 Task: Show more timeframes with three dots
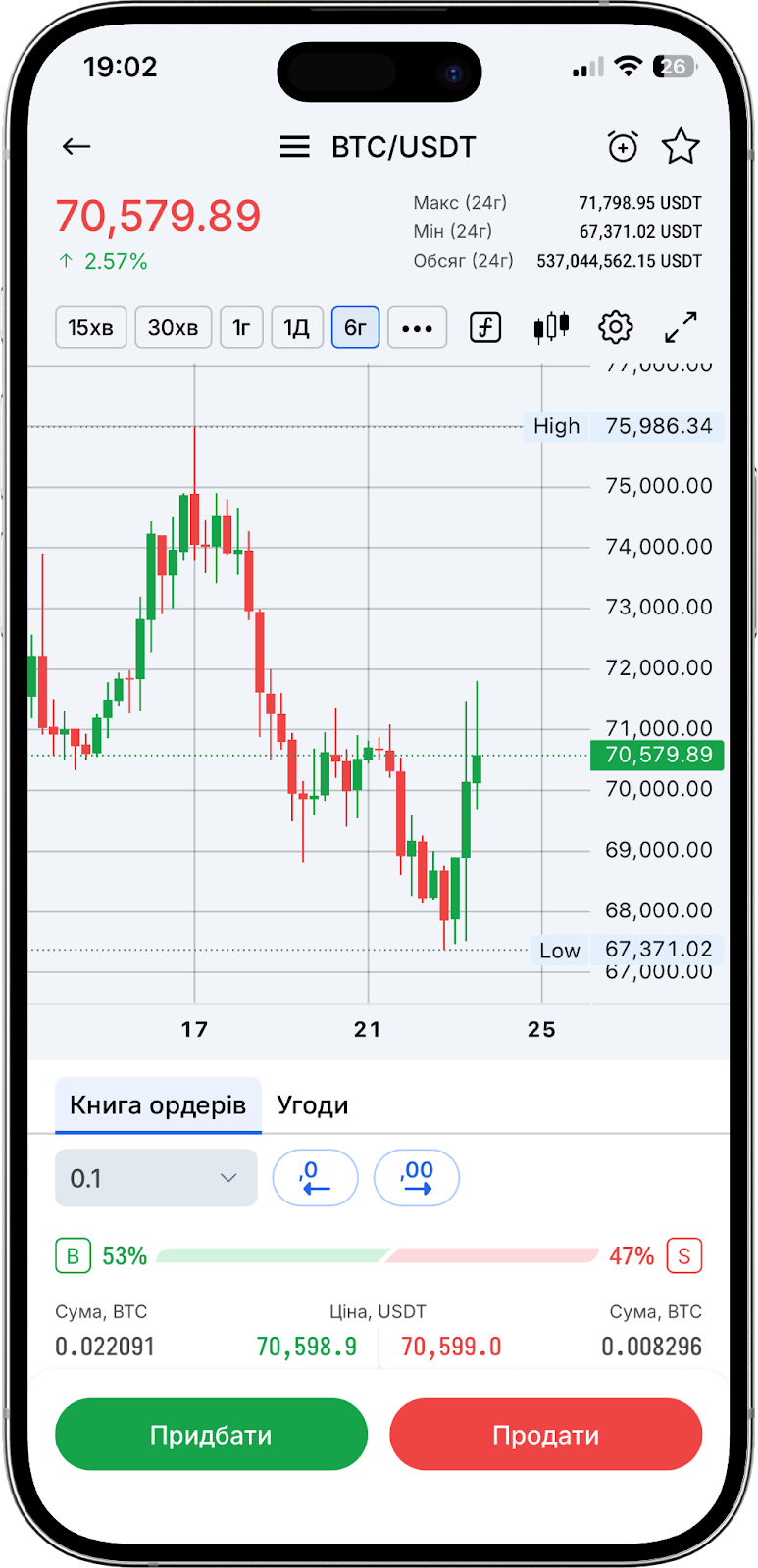[417, 327]
